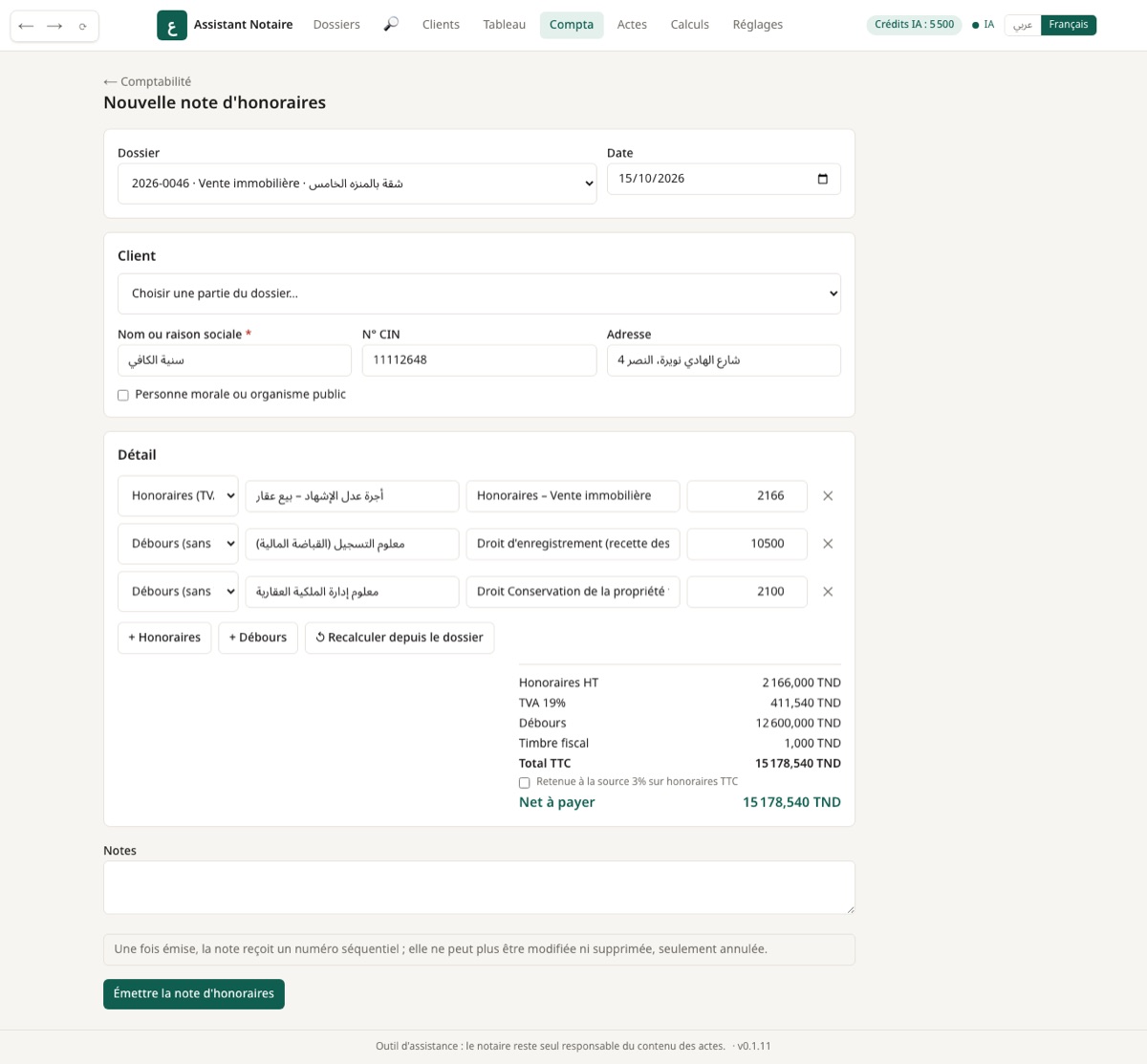Open the date picker calendar icon
The height and width of the screenshot is (1064, 1147).
click(823, 179)
